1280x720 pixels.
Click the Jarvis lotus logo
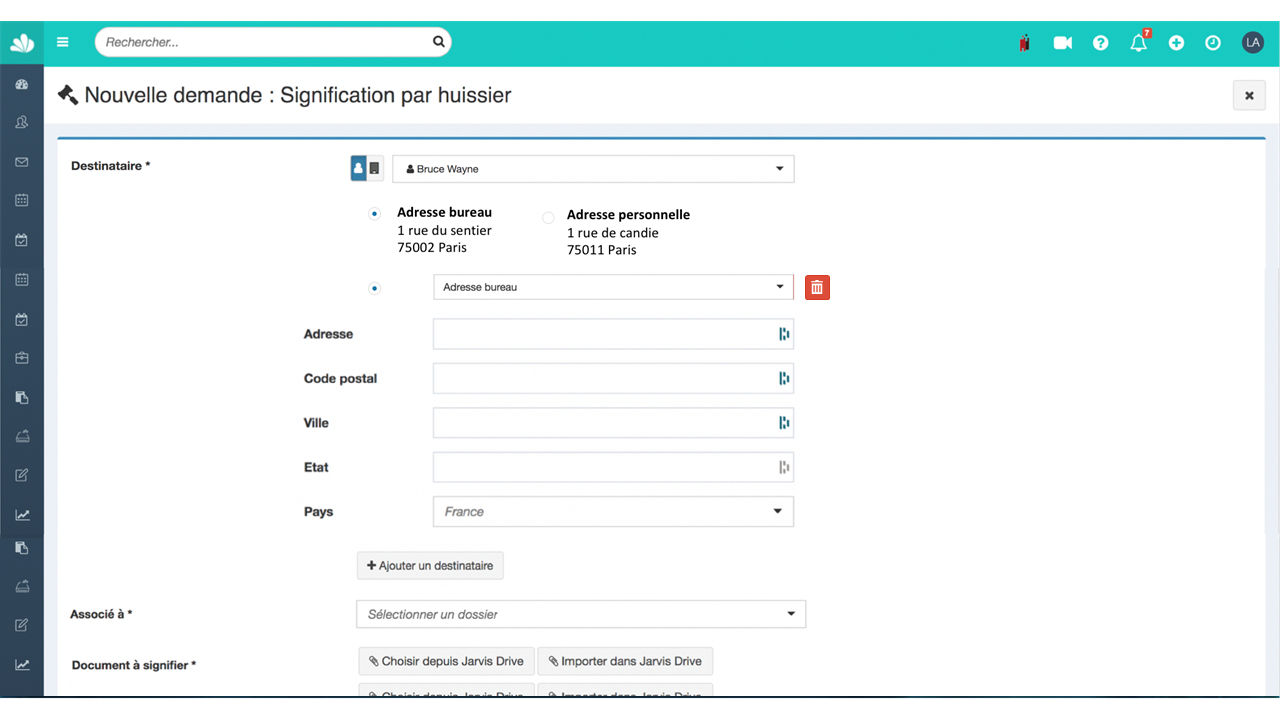pyautogui.click(x=22, y=43)
